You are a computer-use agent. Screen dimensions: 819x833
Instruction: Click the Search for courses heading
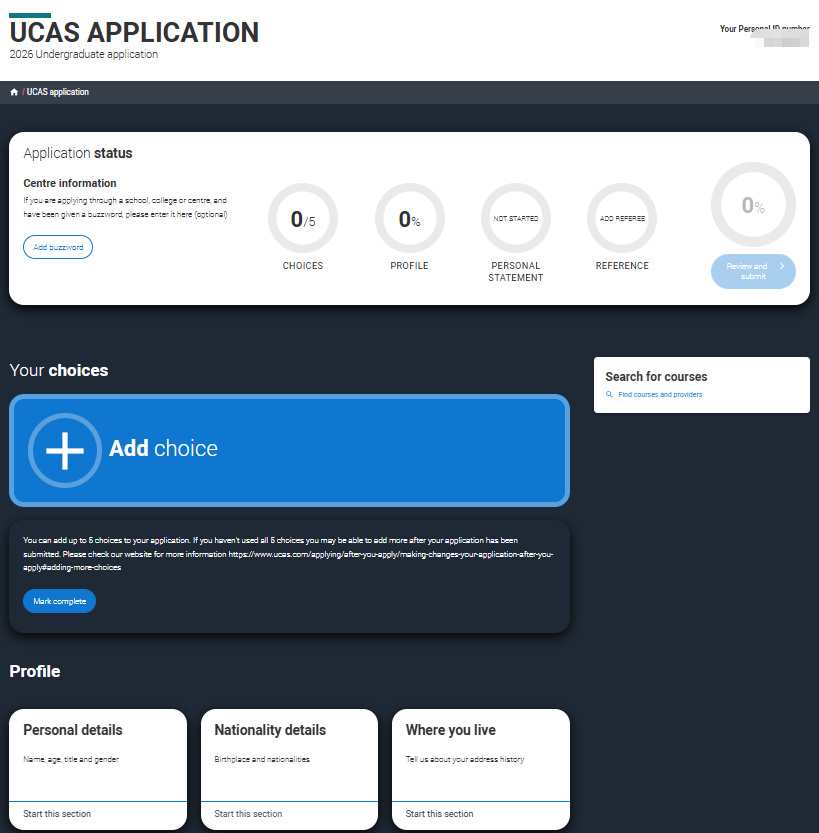tap(656, 377)
